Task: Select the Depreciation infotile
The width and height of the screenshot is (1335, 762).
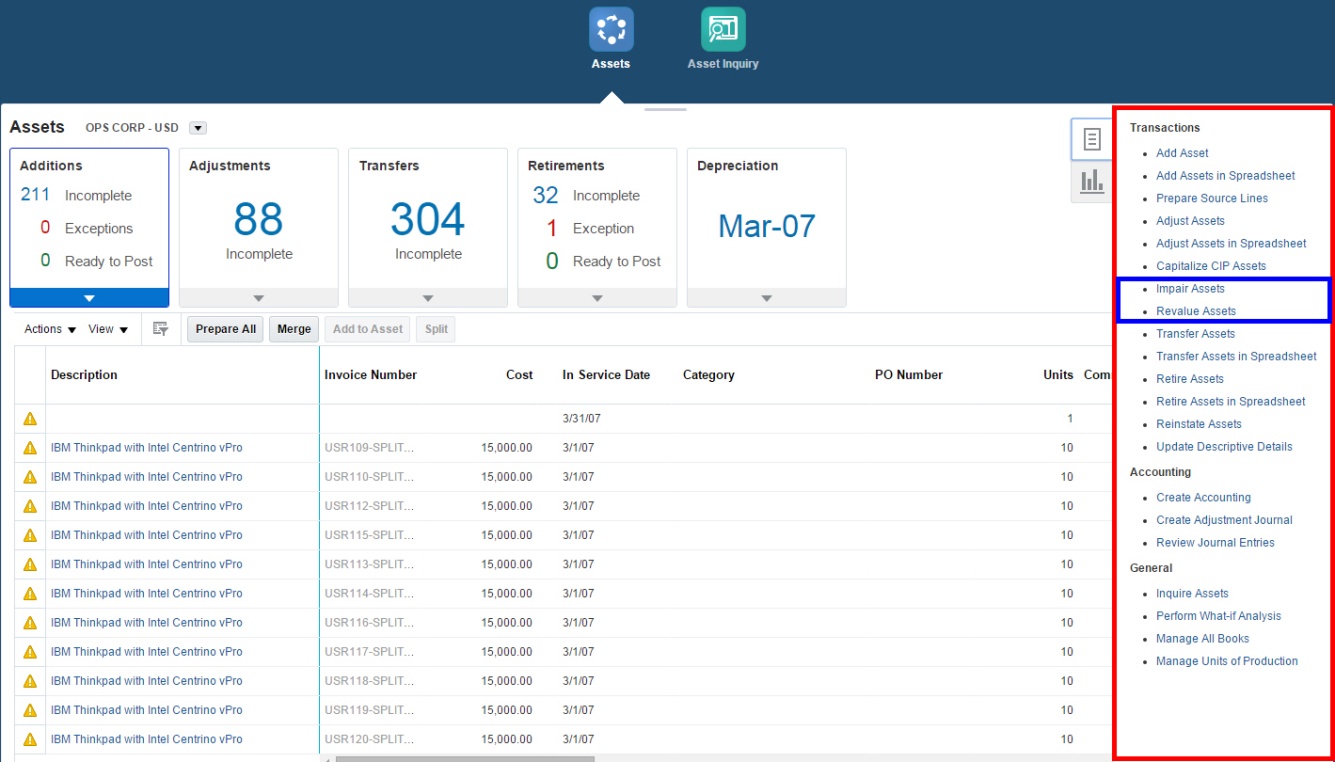Action: [767, 228]
